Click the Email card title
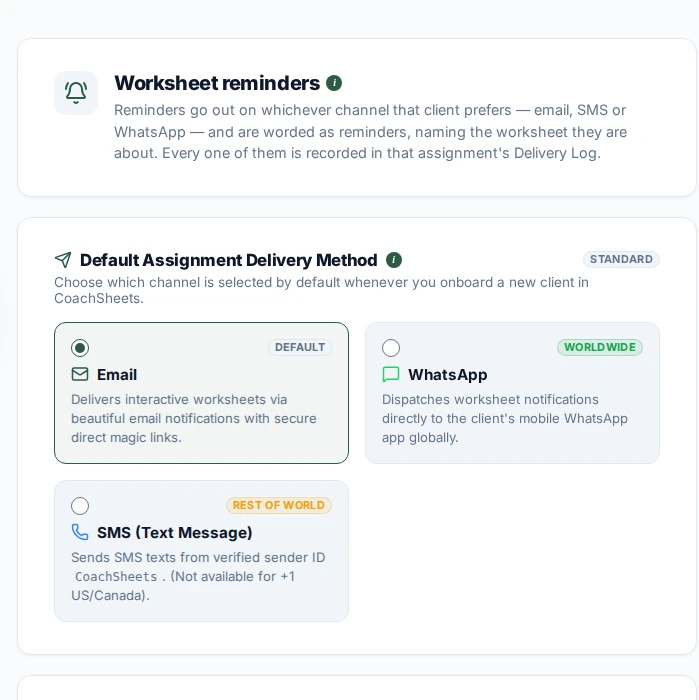The image size is (699, 700). pos(117,375)
